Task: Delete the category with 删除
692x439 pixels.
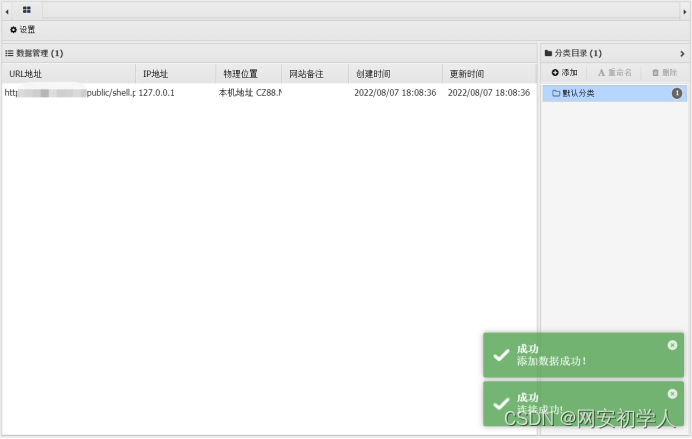Action: (665, 72)
